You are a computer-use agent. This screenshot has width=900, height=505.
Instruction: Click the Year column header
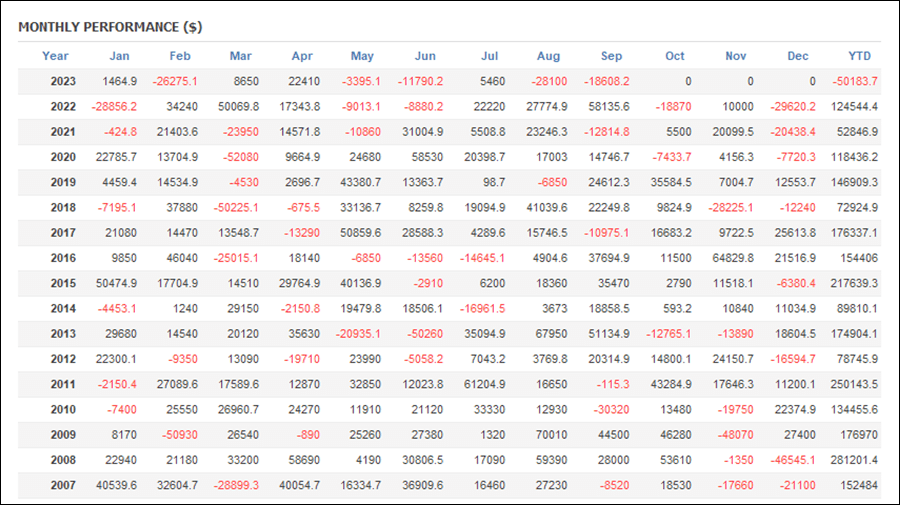55,56
